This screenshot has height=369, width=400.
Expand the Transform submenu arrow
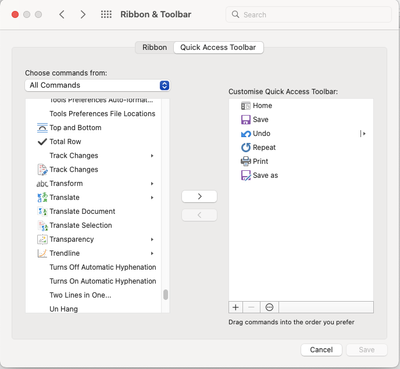[152, 184]
